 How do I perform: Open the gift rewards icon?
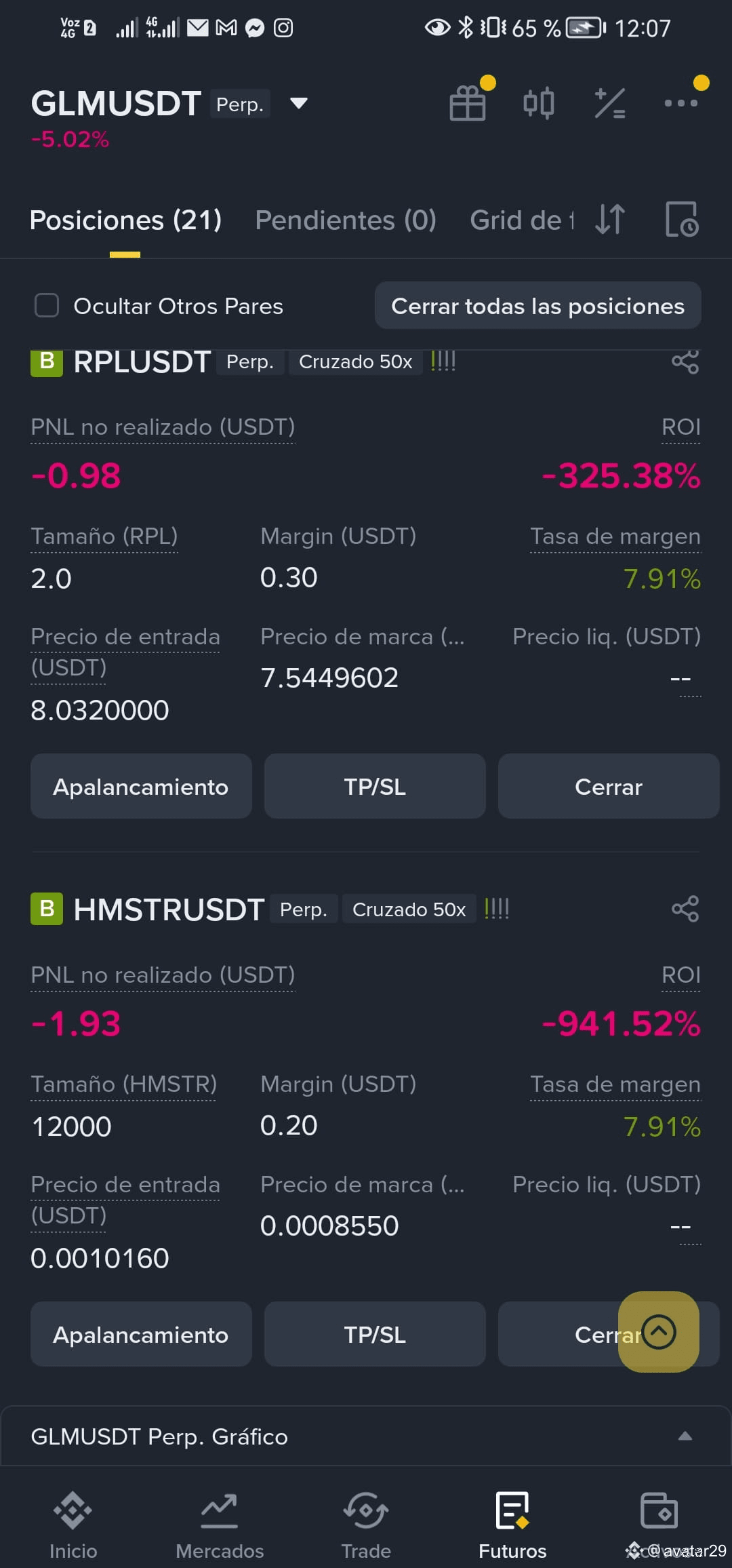468,104
